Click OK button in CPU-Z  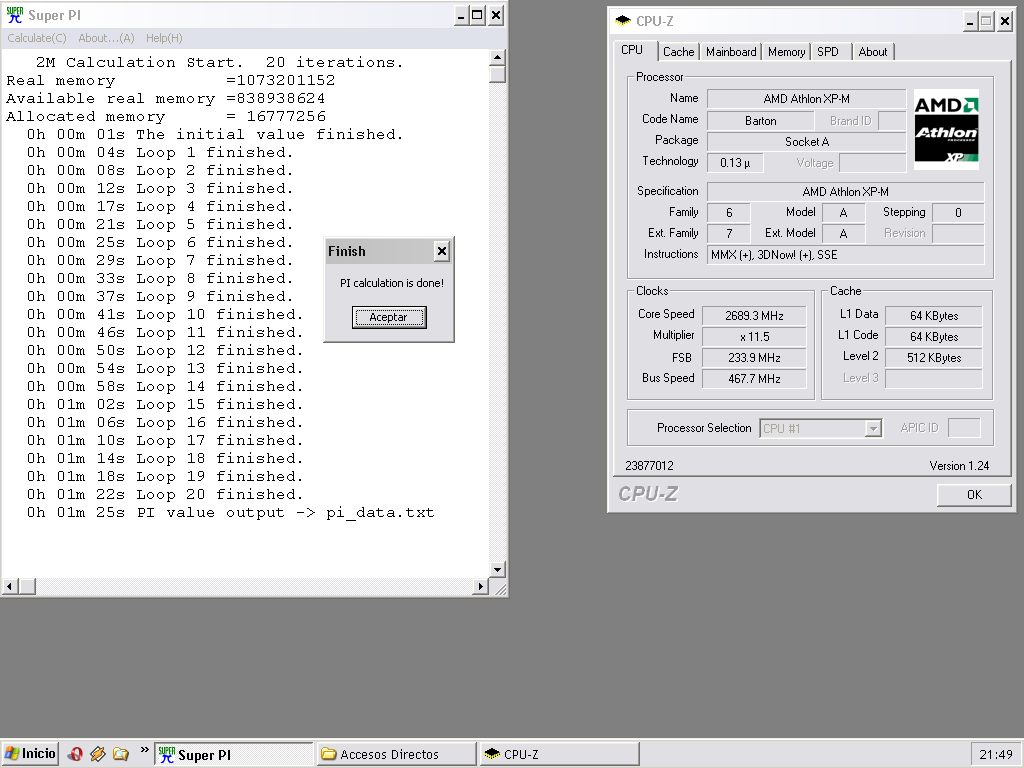[x=973, y=494]
